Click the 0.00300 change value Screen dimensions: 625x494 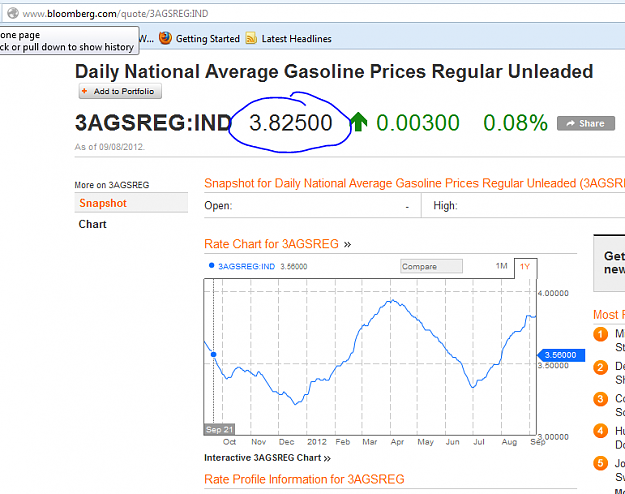[418, 122]
